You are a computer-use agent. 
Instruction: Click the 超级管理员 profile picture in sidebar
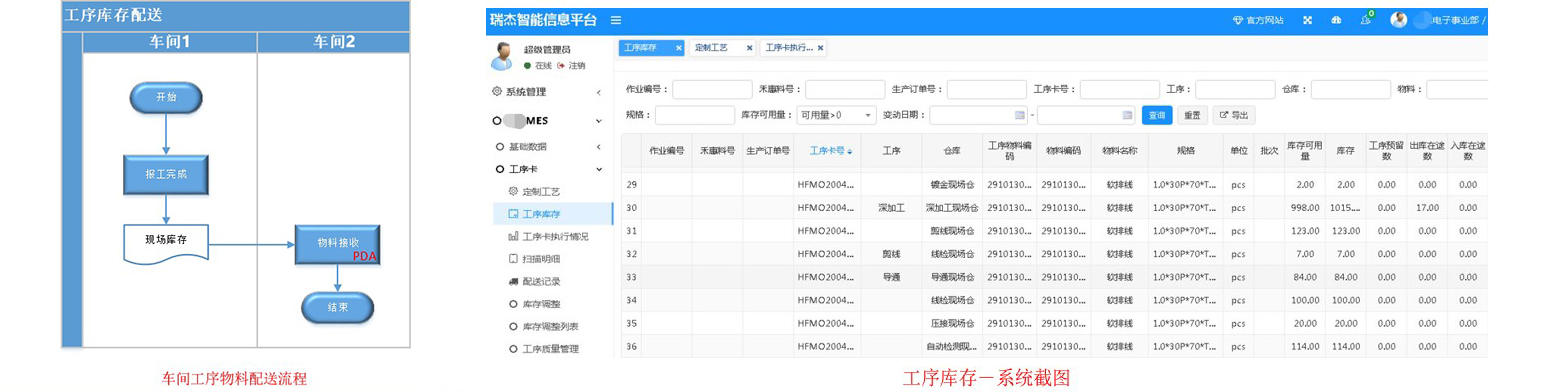pos(502,57)
